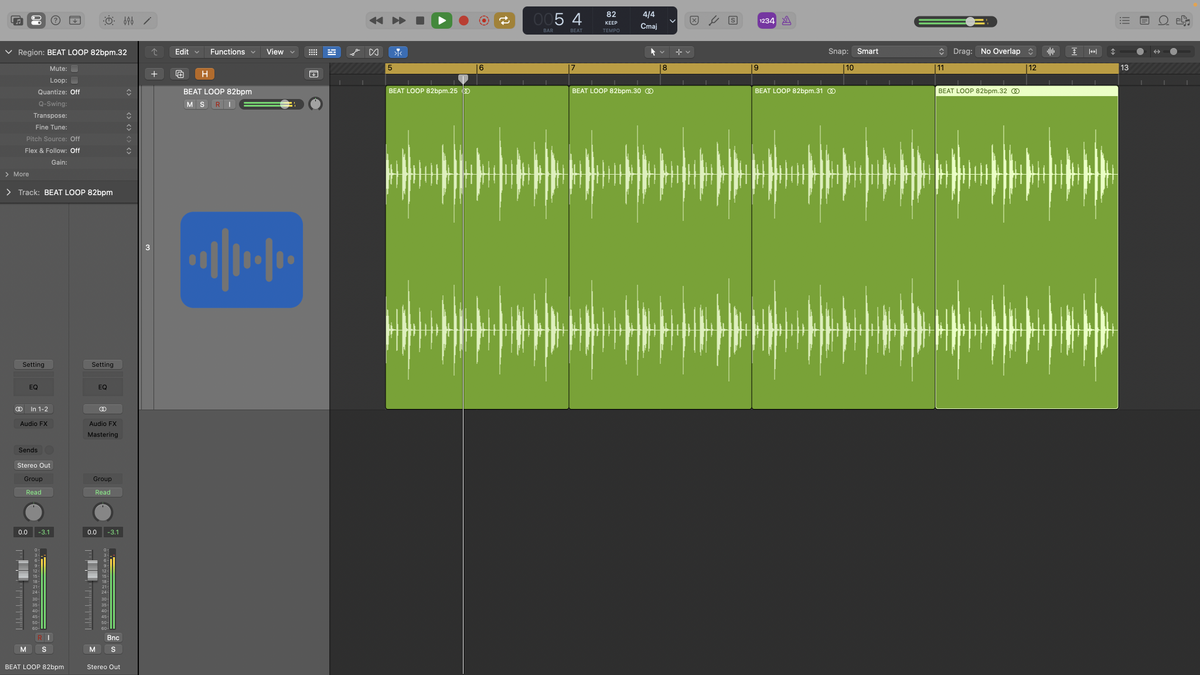
Task: Open the media Browsers icon
Action: click(x=1184, y=20)
